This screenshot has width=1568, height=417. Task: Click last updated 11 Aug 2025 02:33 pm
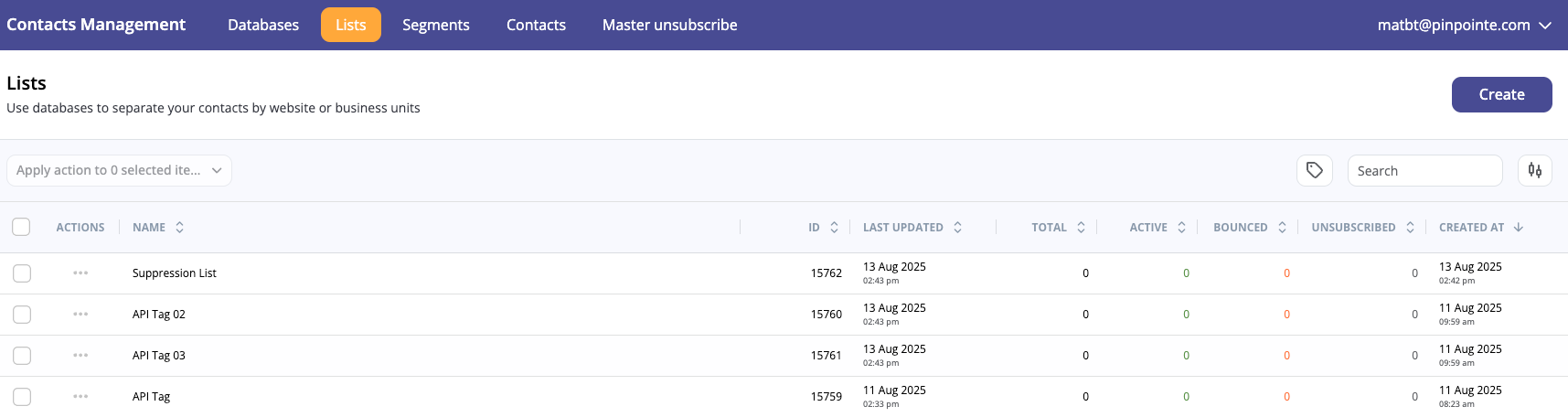894,396
